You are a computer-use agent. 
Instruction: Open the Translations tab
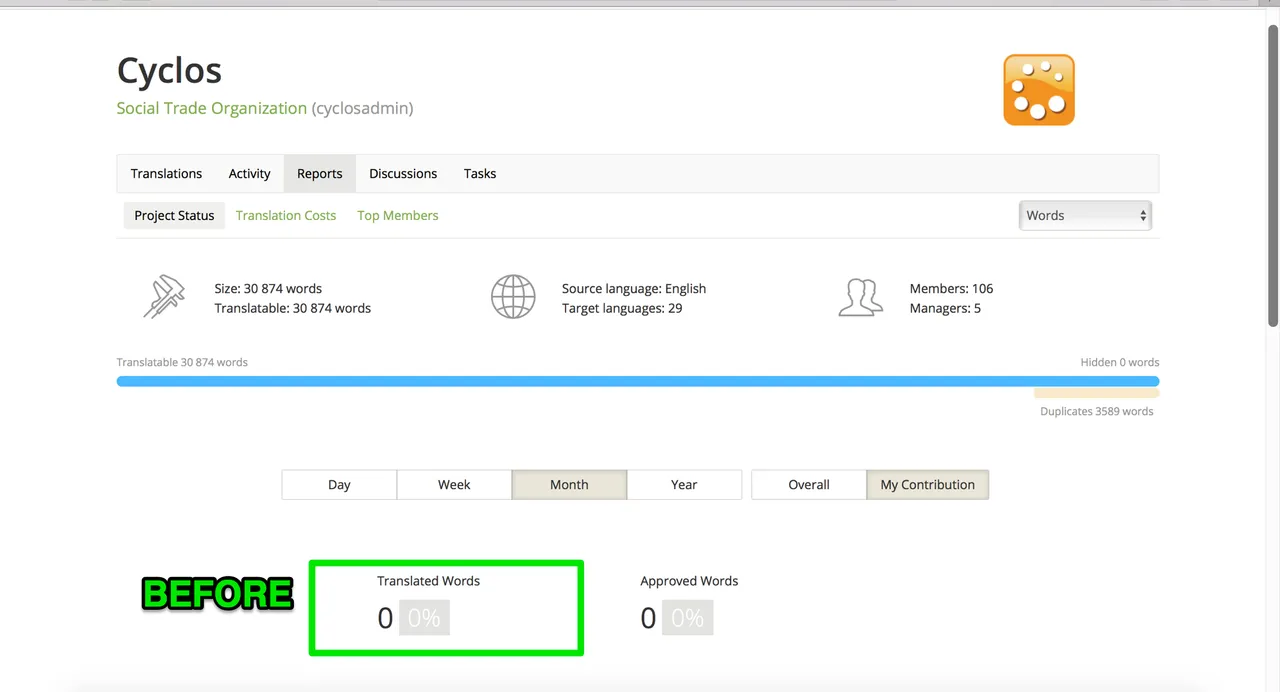[x=166, y=173]
